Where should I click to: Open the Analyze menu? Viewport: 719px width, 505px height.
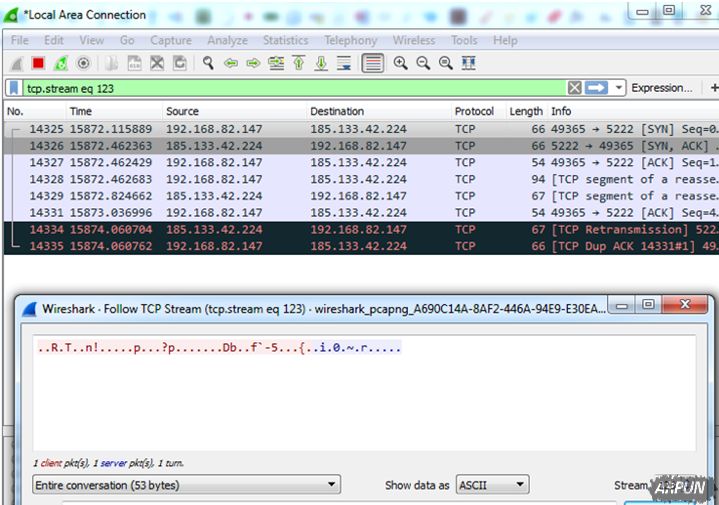click(x=227, y=40)
